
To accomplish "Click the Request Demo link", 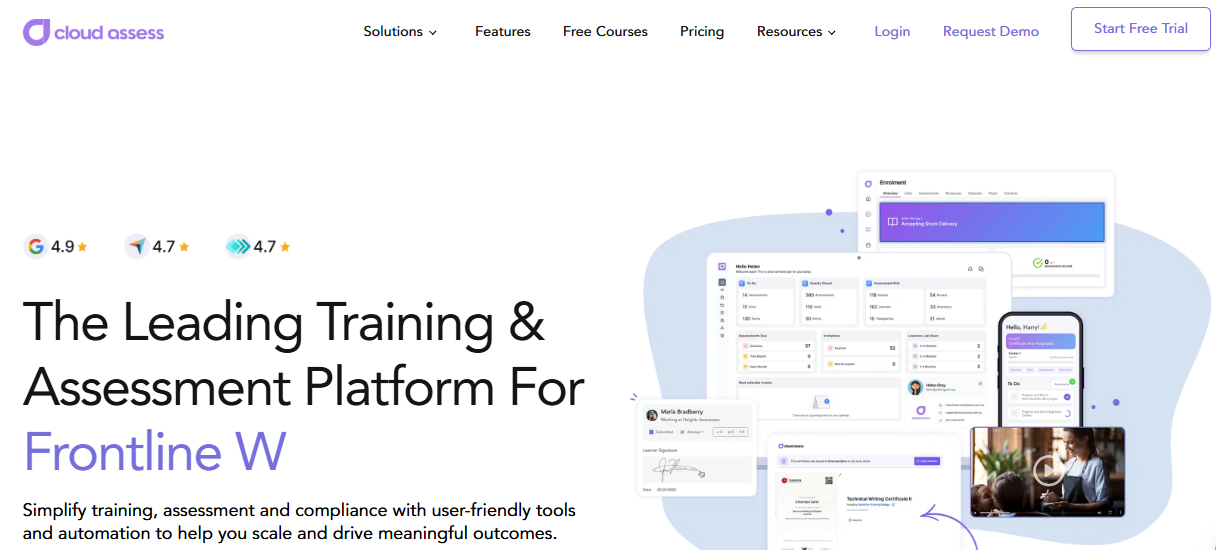I will (991, 31).
